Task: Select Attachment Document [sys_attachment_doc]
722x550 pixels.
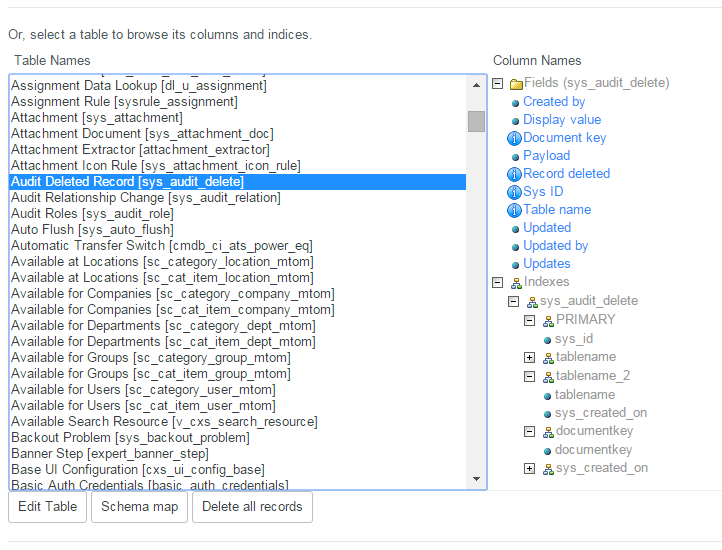Action: point(238,134)
